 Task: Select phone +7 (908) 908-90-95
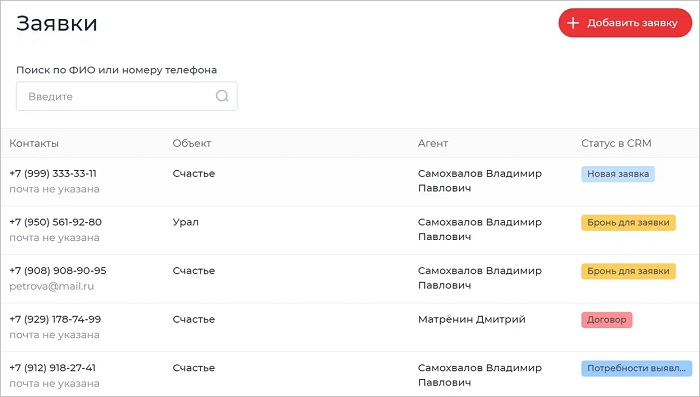[58, 271]
